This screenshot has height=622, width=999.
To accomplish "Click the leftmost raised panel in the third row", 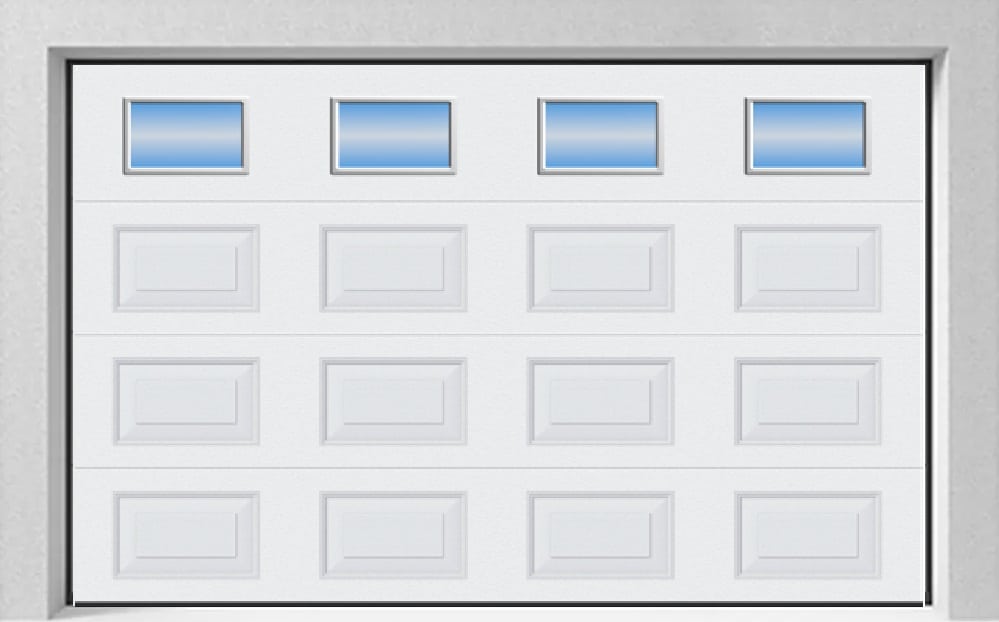I will point(186,401).
